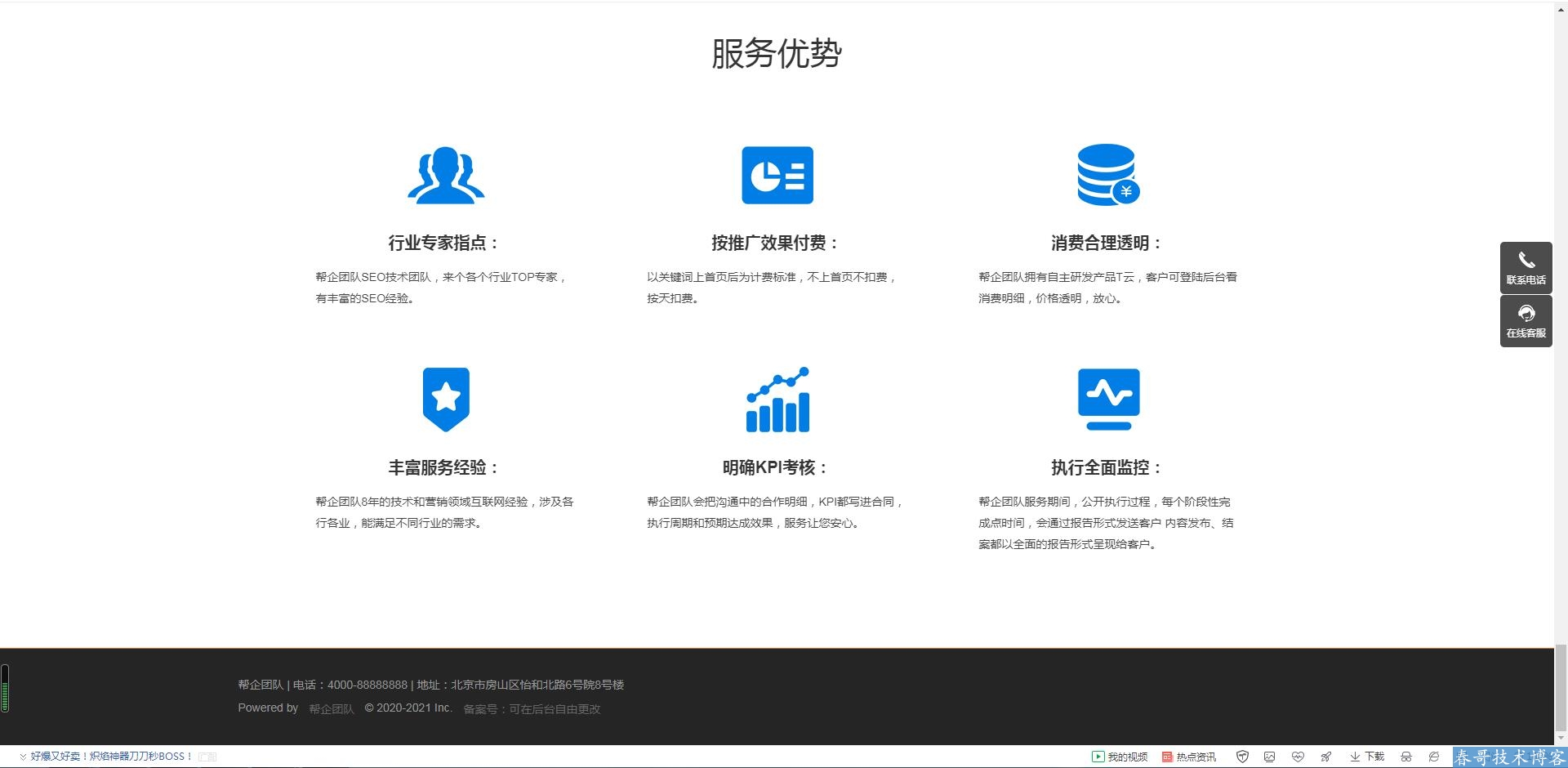Screen dimensions: 1568x768
Task: Click the 帮企团队 Powered by link
Action: [x=332, y=709]
